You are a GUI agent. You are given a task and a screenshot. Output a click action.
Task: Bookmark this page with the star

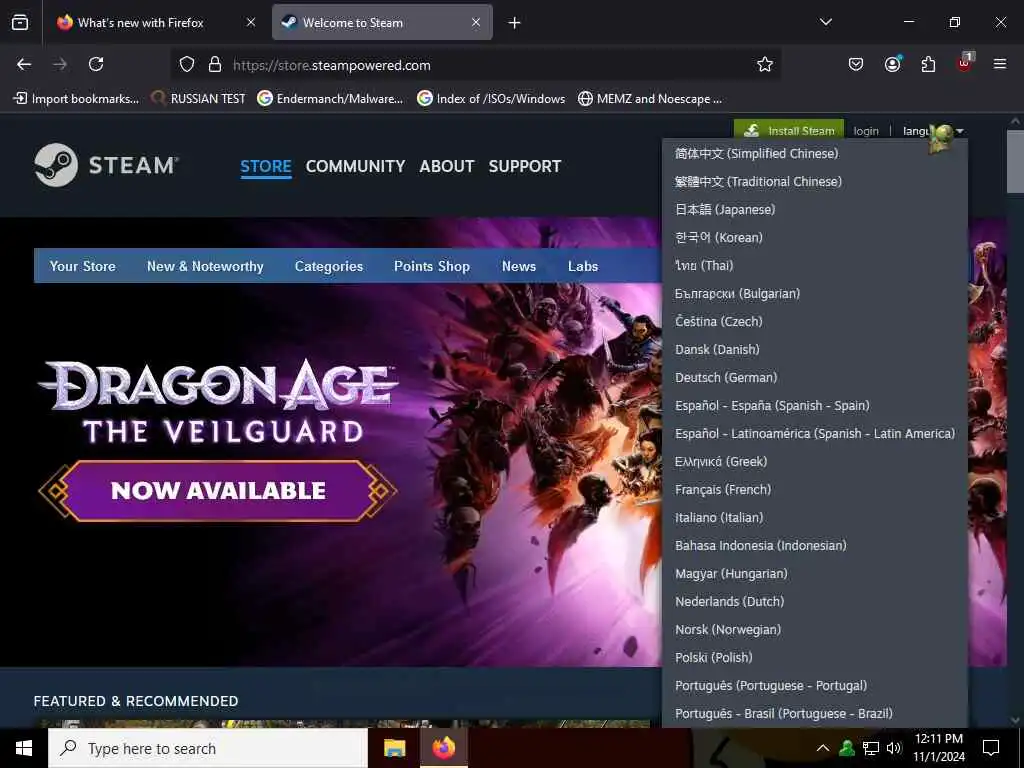[x=765, y=64]
